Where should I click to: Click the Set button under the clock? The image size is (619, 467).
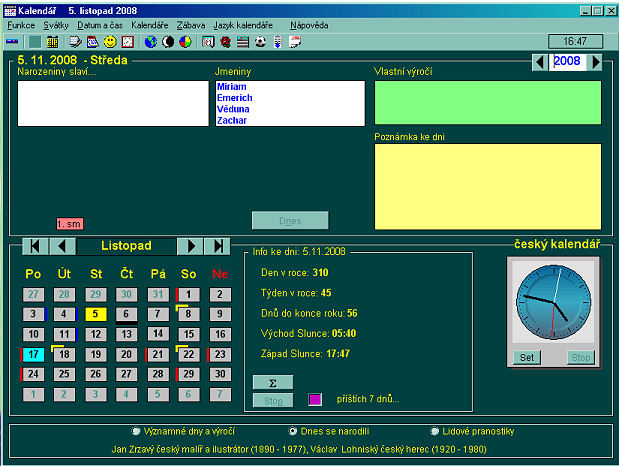pyautogui.click(x=527, y=357)
